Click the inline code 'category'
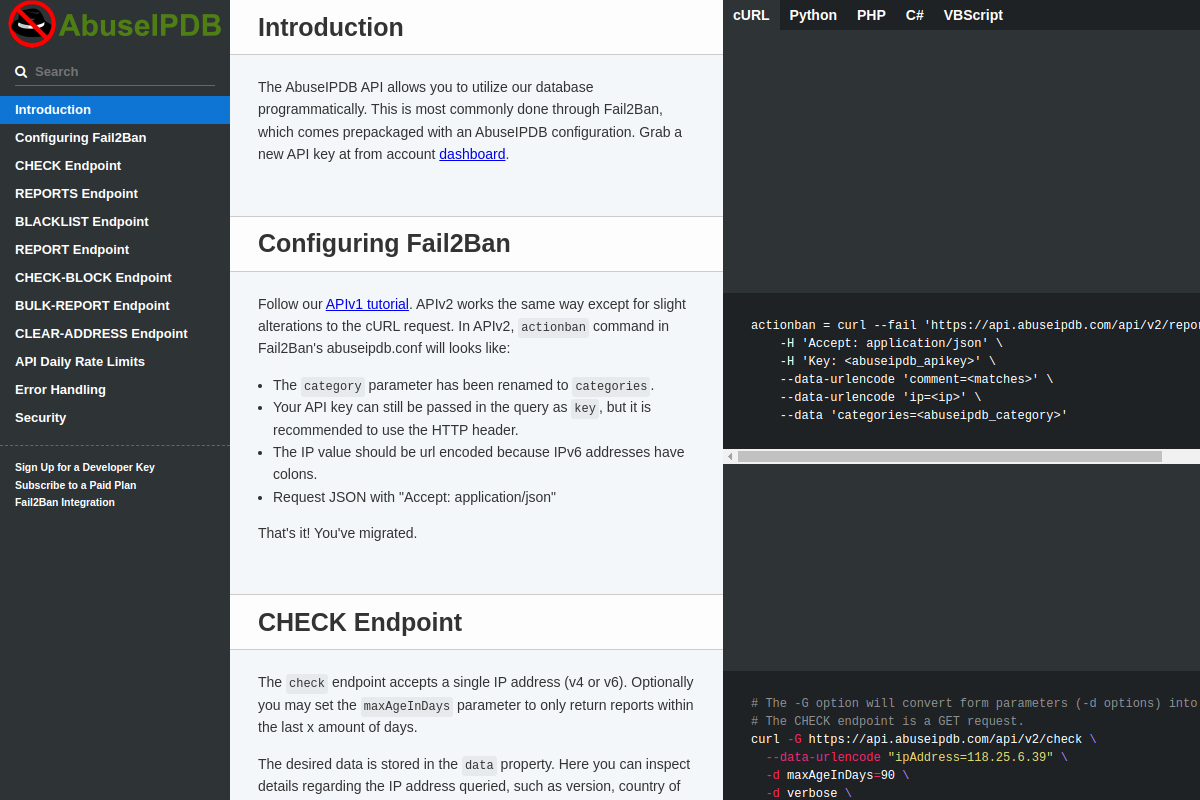 click(x=333, y=386)
